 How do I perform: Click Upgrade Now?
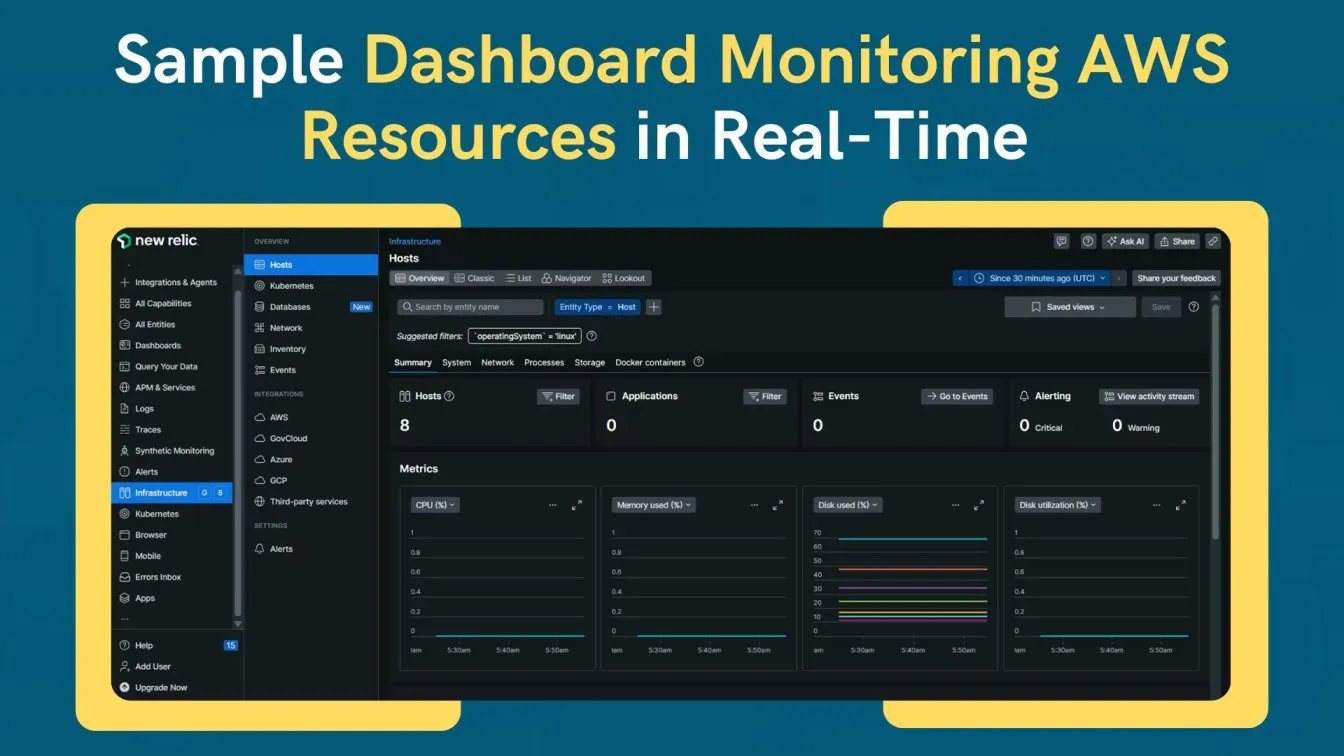[161, 688]
